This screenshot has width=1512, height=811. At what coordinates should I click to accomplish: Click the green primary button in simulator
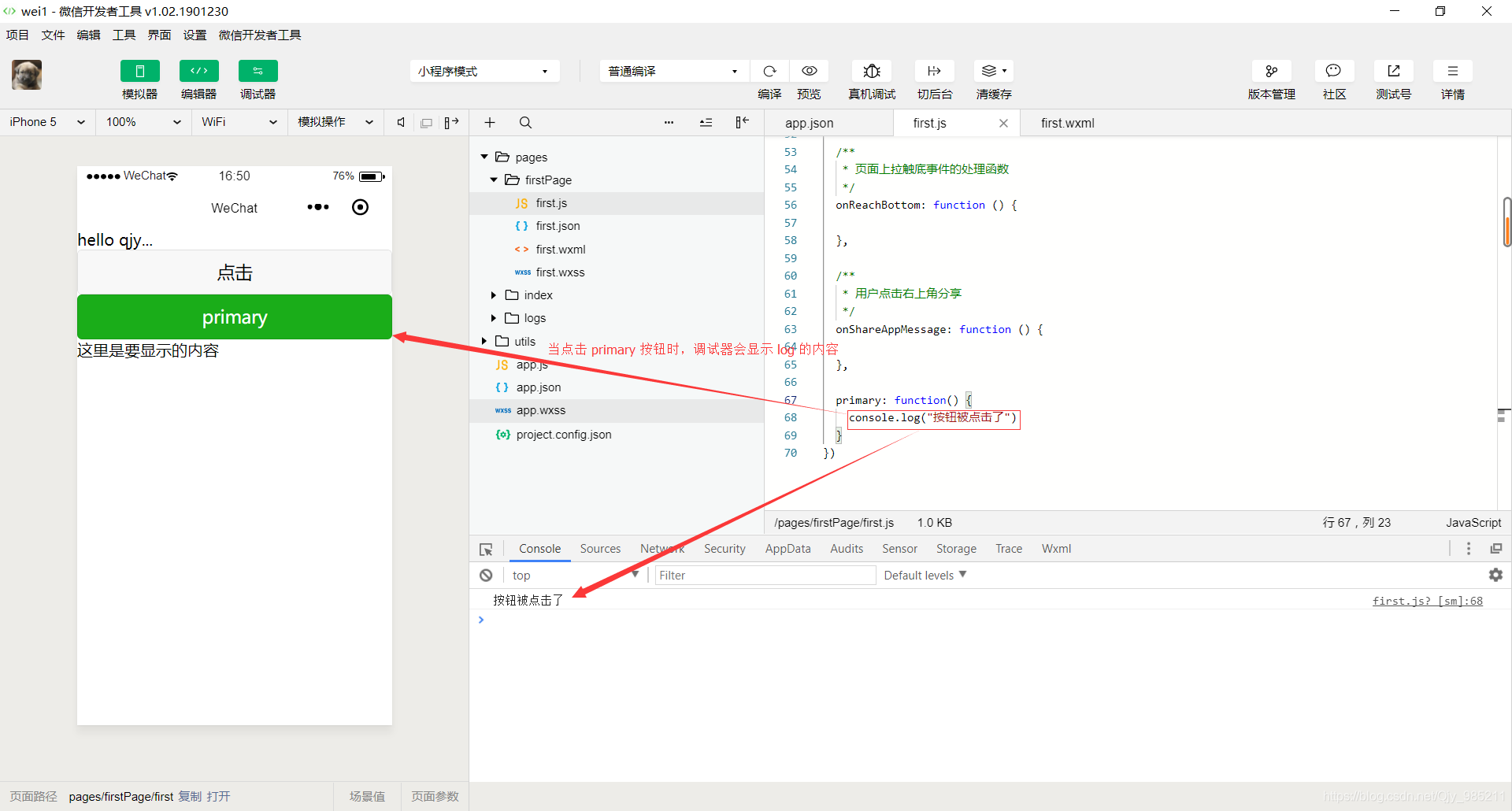coord(235,317)
